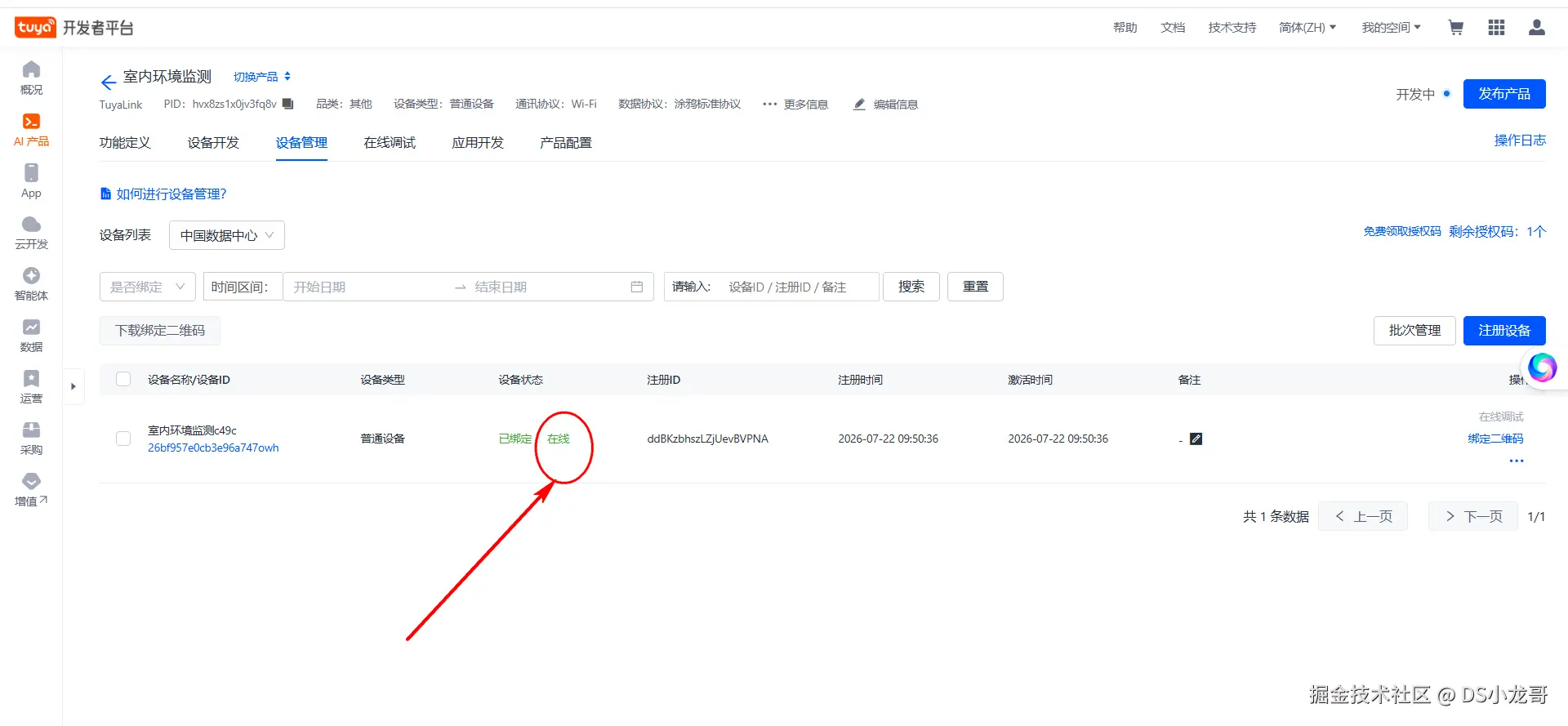Open the user account icon
The width and height of the screenshot is (1568, 726).
(x=1537, y=28)
